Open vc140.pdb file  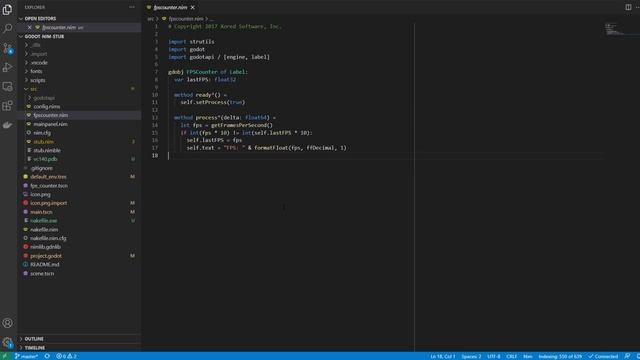(45, 159)
